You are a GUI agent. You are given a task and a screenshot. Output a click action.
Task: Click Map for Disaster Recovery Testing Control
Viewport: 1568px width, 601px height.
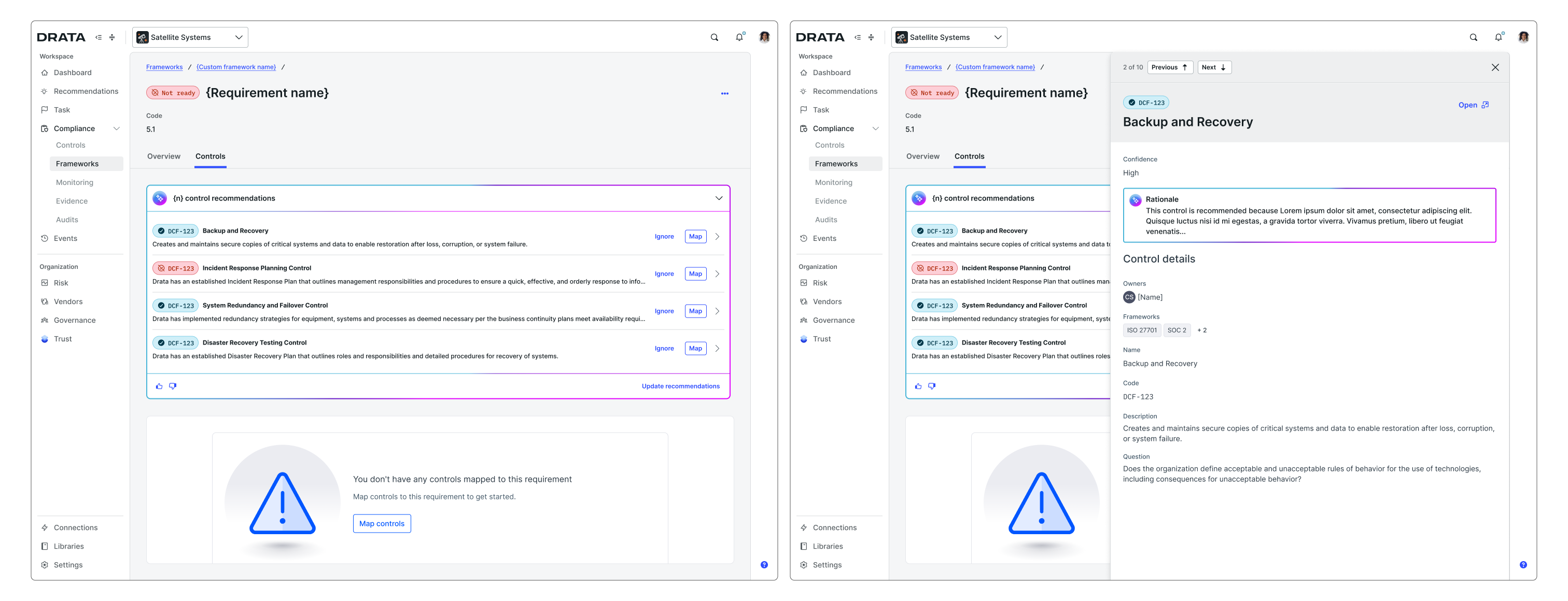pos(695,349)
